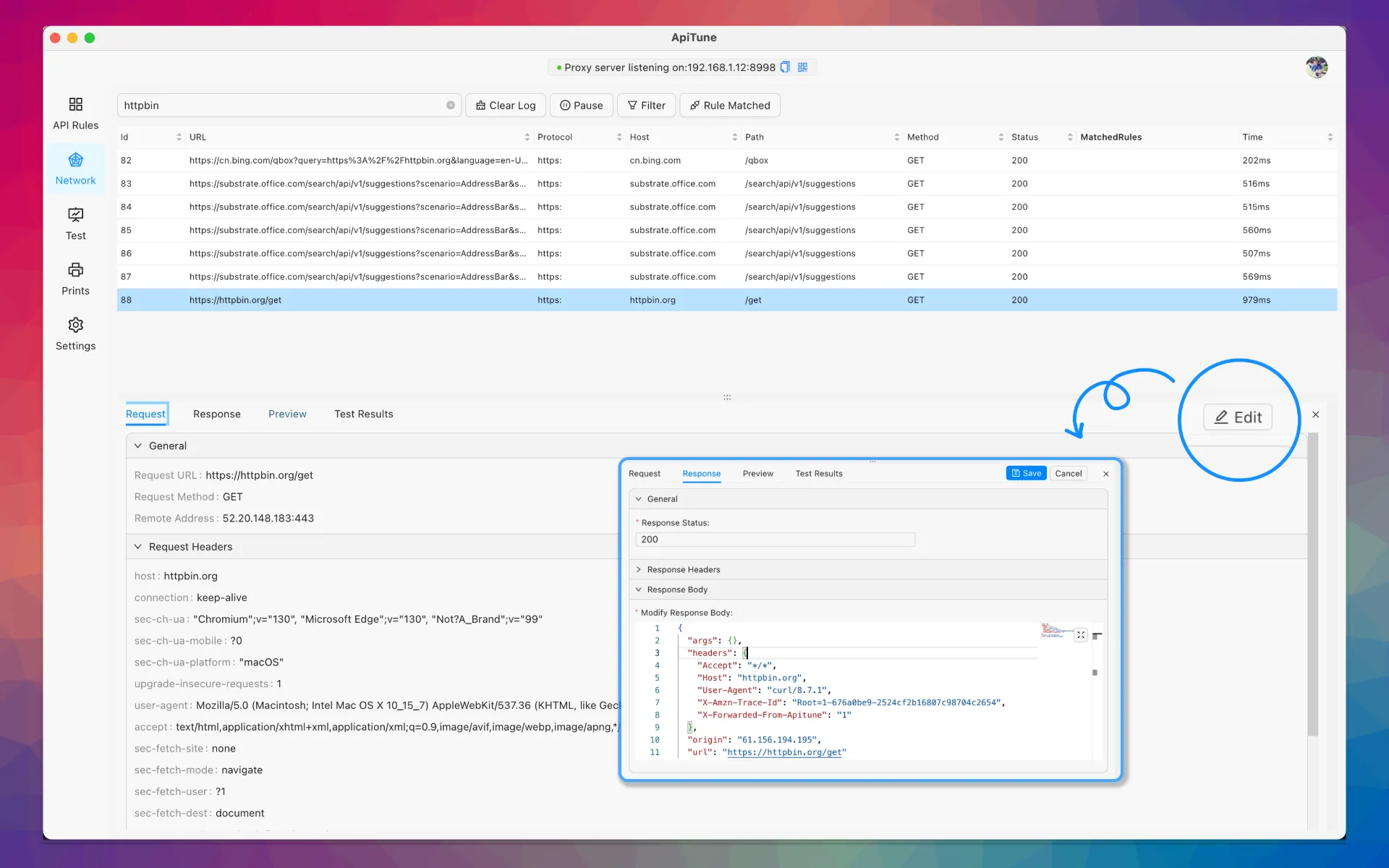Screen dimensions: 1389x868
Task: Click the Settings gear icon
Action: pyautogui.click(x=75, y=325)
